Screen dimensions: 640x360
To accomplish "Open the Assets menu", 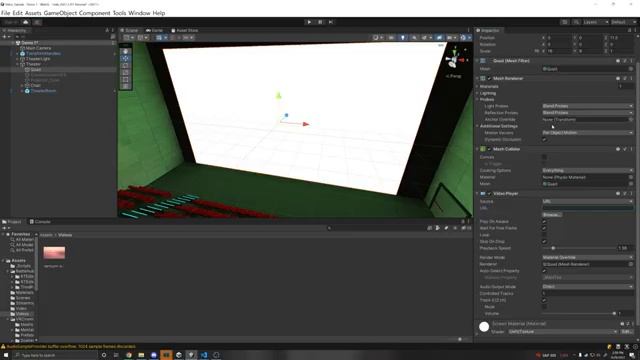I will coord(33,13).
